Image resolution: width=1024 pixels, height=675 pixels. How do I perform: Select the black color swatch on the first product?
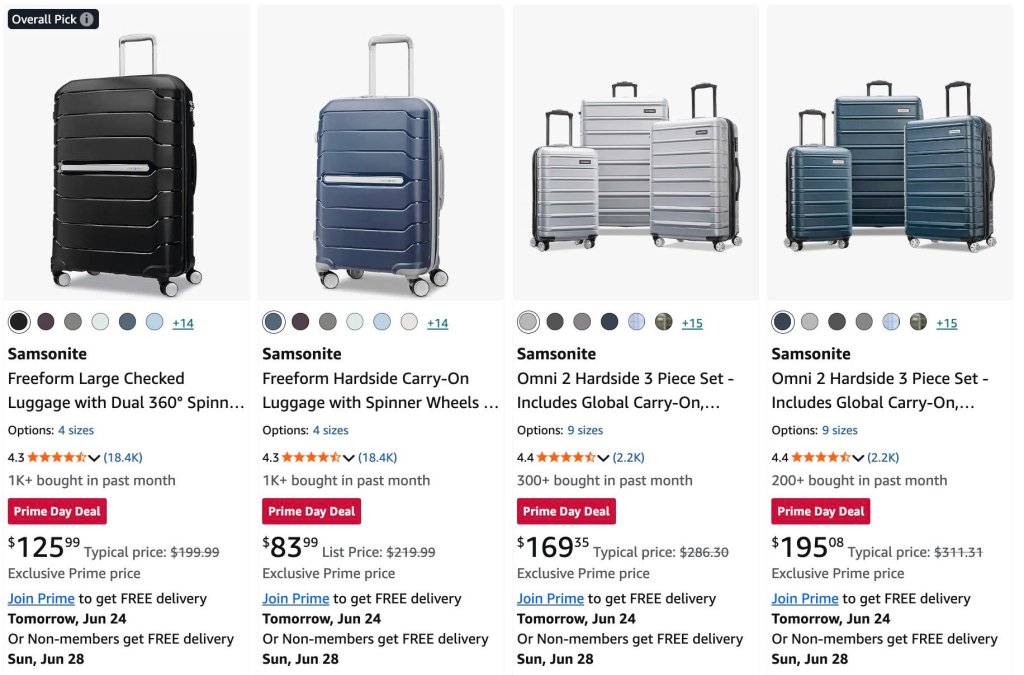pos(19,321)
